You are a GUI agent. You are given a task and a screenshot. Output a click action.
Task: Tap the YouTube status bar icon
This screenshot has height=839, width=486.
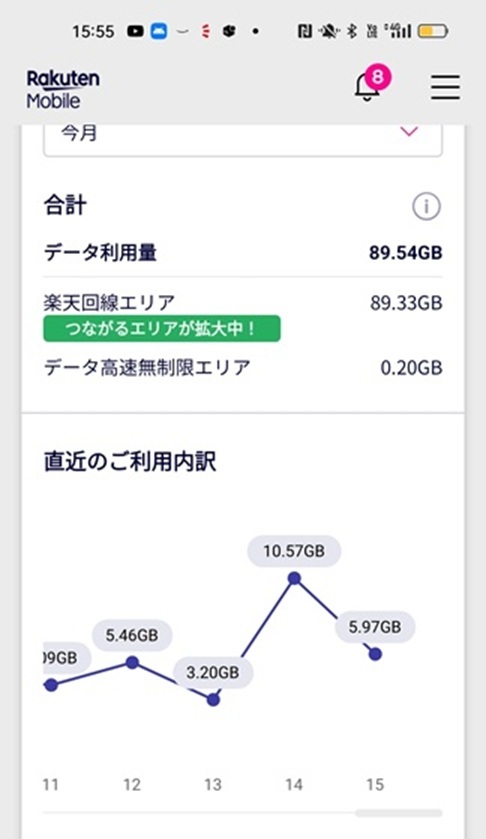[x=135, y=32]
